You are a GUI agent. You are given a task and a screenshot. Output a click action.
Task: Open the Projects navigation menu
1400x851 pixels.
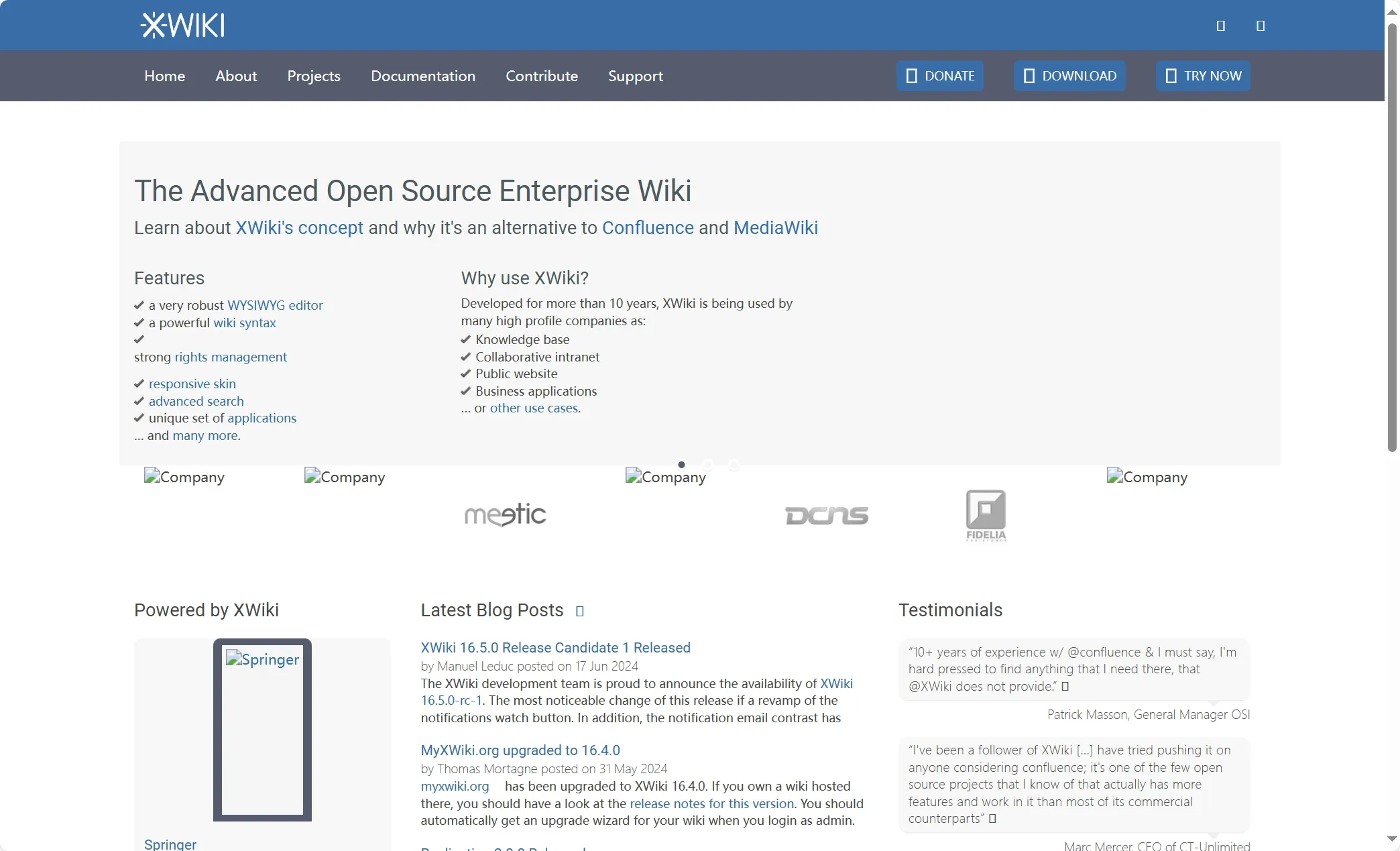[x=314, y=76]
